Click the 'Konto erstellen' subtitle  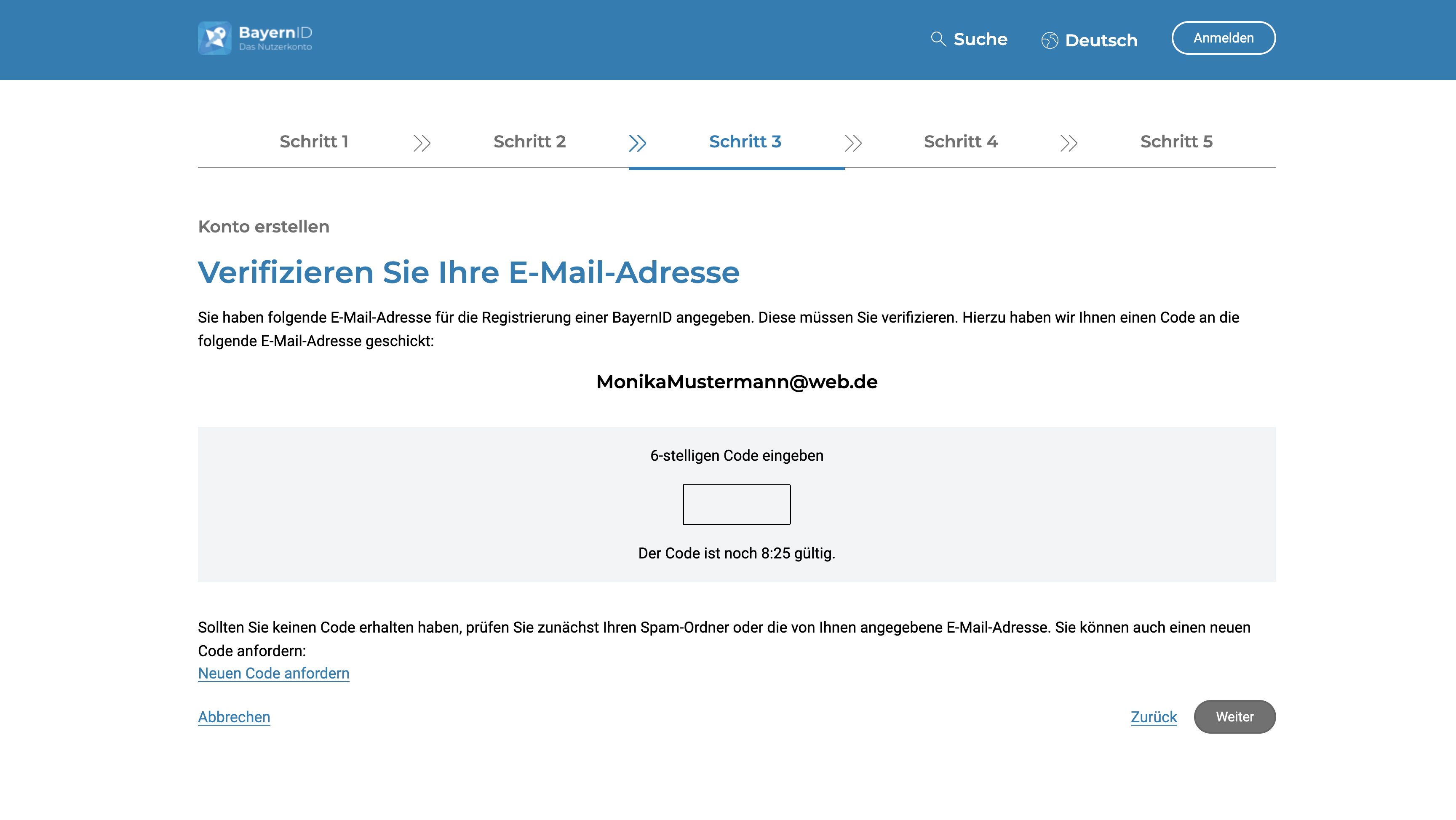pyautogui.click(x=263, y=227)
